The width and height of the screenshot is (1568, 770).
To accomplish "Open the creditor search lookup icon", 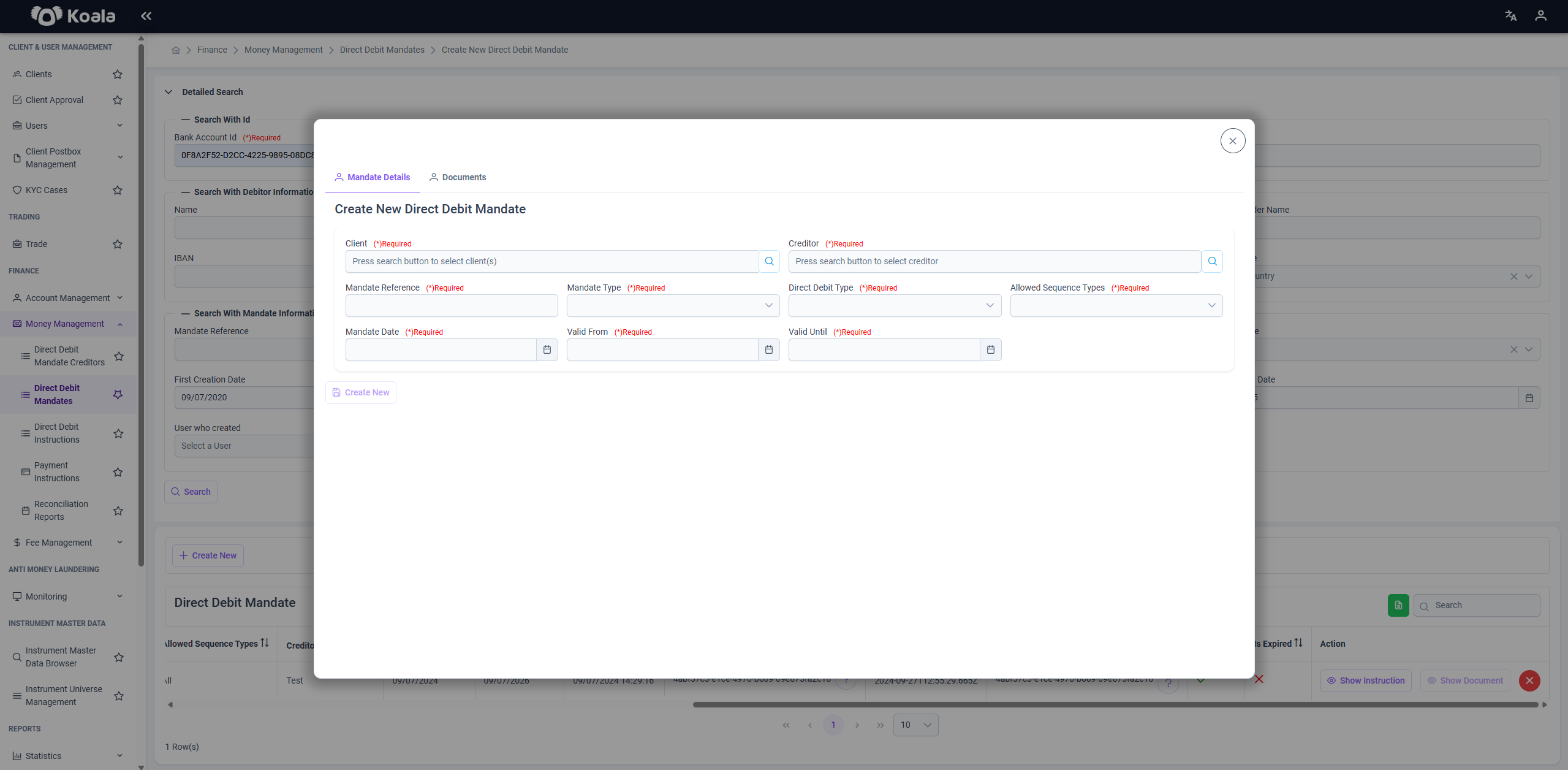I will coord(1212,261).
